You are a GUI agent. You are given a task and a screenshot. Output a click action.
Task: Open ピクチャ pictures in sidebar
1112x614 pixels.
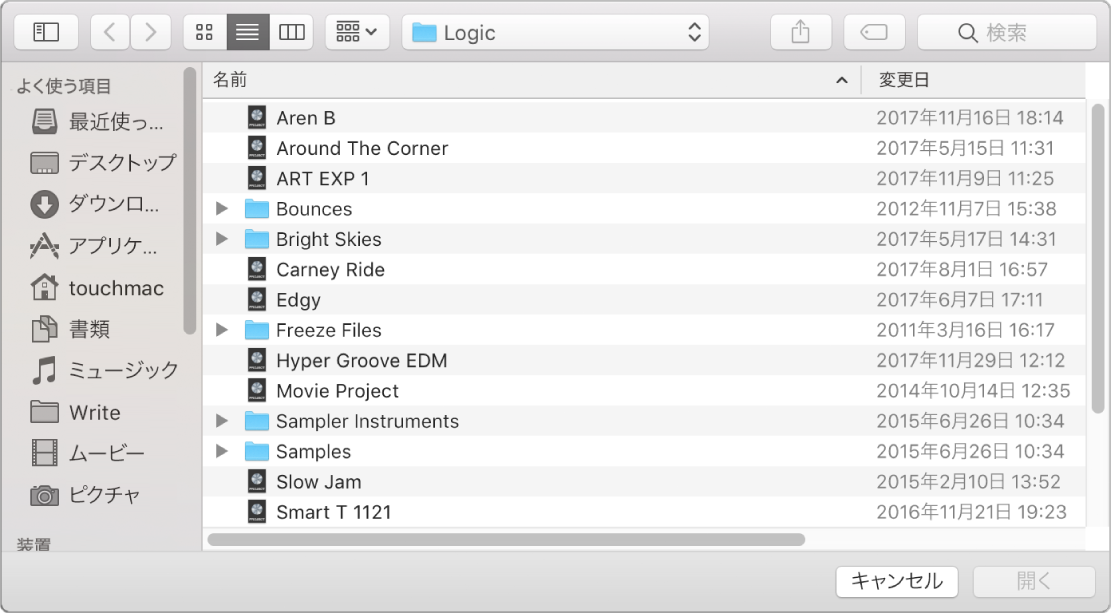pyautogui.click(x=85, y=495)
